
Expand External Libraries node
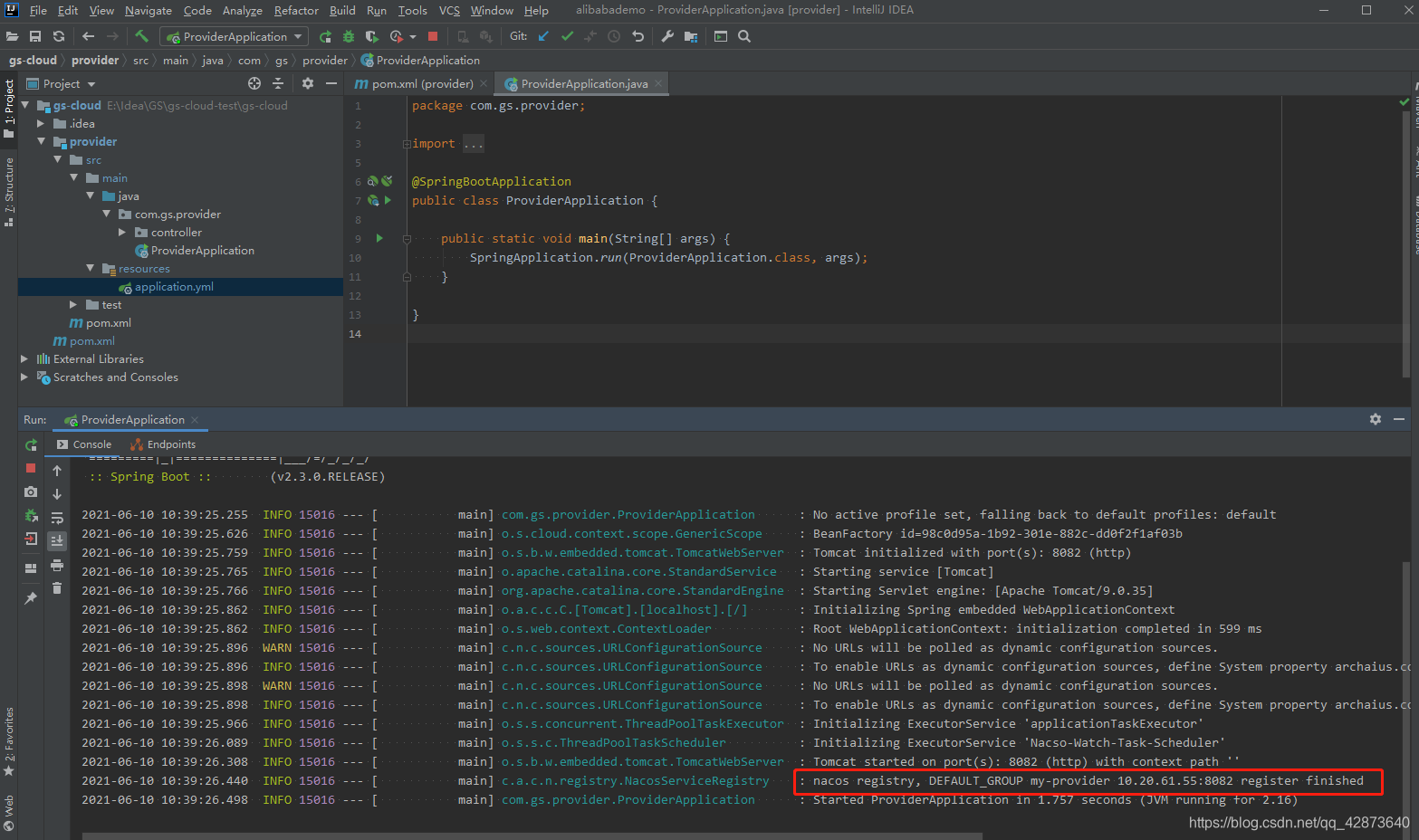[25, 359]
